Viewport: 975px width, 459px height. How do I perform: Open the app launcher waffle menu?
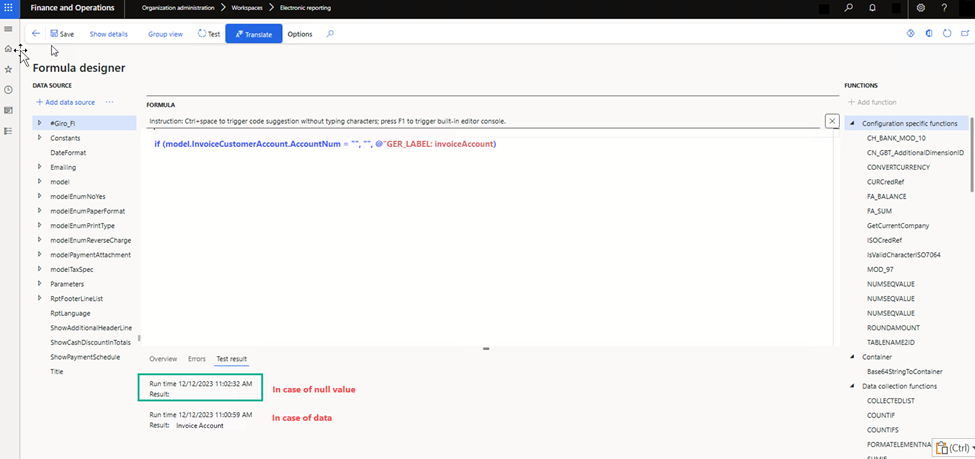click(x=9, y=8)
